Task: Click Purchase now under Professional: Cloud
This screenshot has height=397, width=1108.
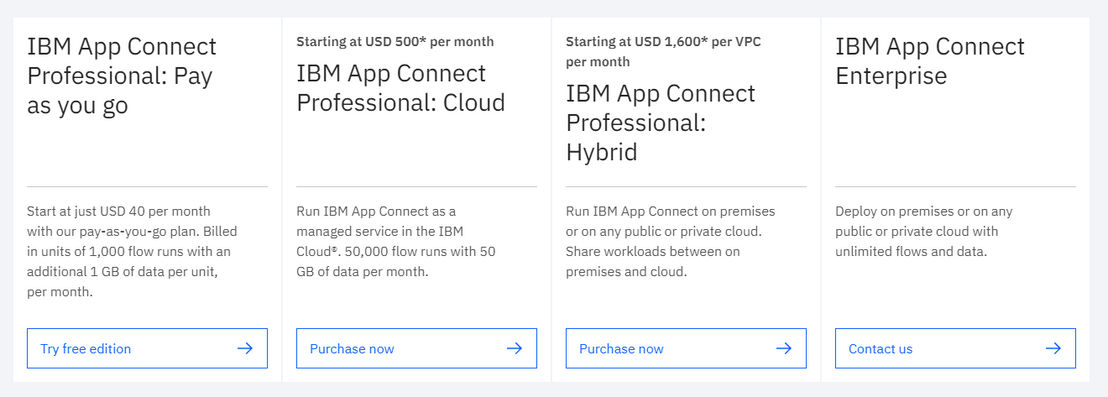Action: (x=416, y=348)
